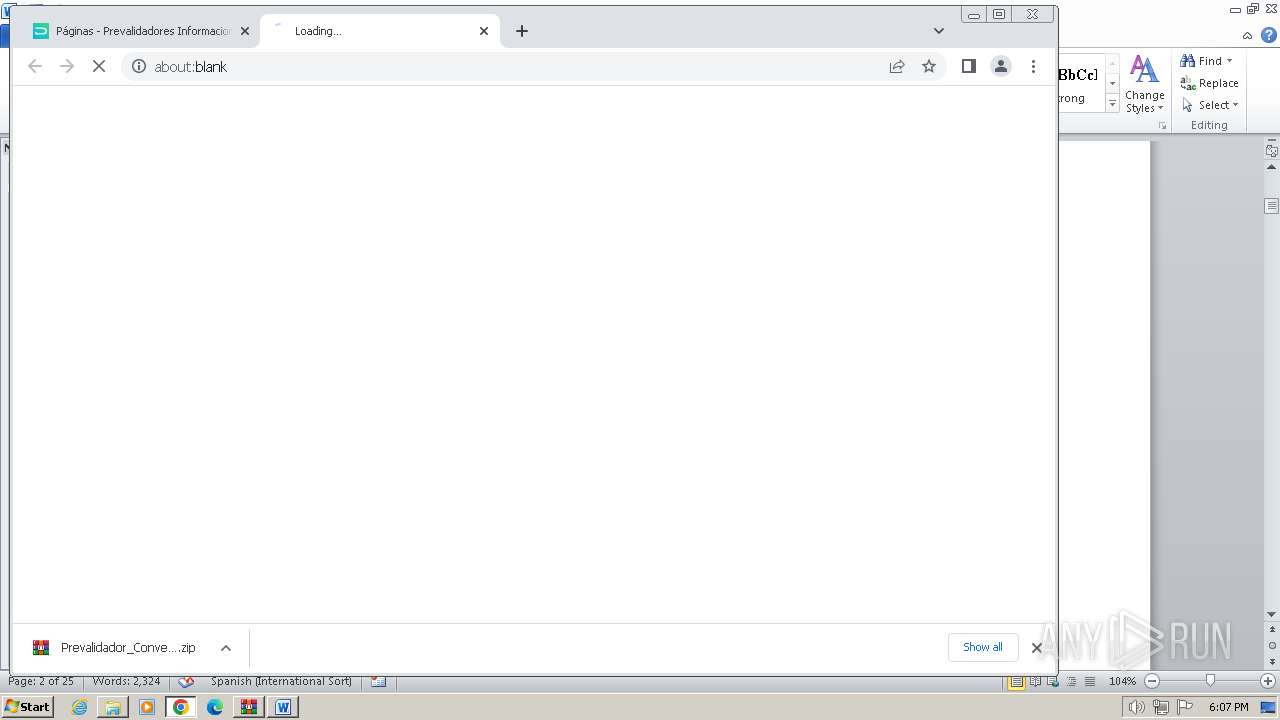Switch to Páginas - Prevalidadores Informacion tab
The height and width of the screenshot is (720, 1280).
[140, 31]
